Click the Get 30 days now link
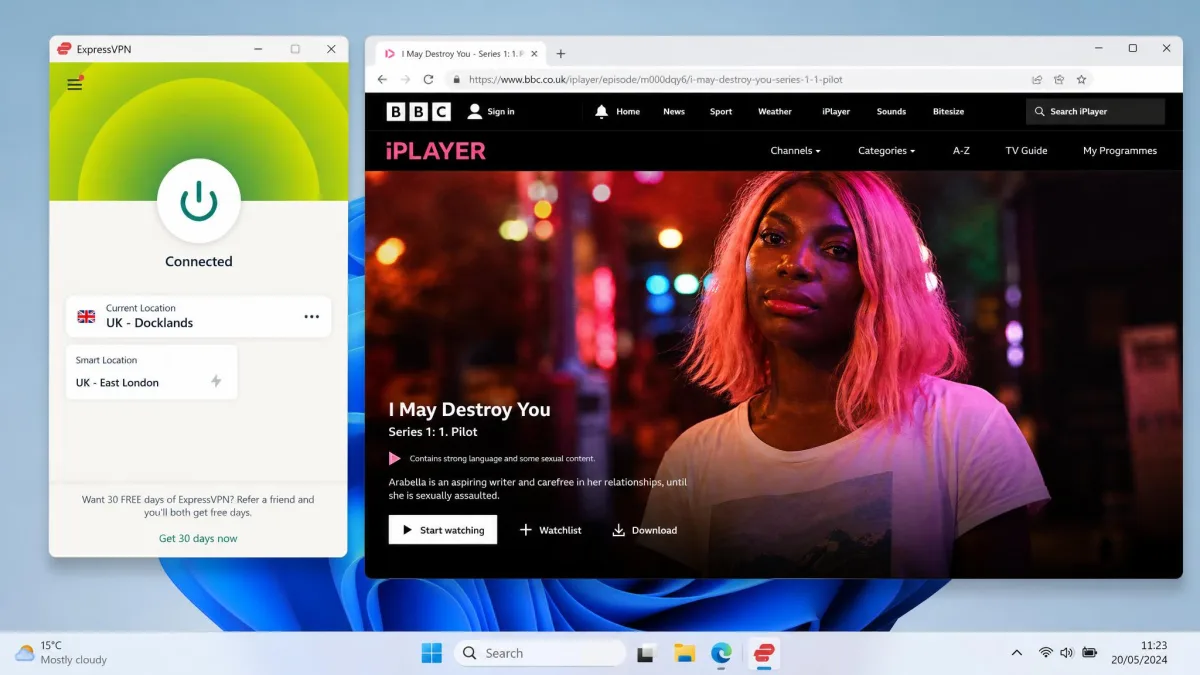This screenshot has height=675, width=1200. [198, 538]
